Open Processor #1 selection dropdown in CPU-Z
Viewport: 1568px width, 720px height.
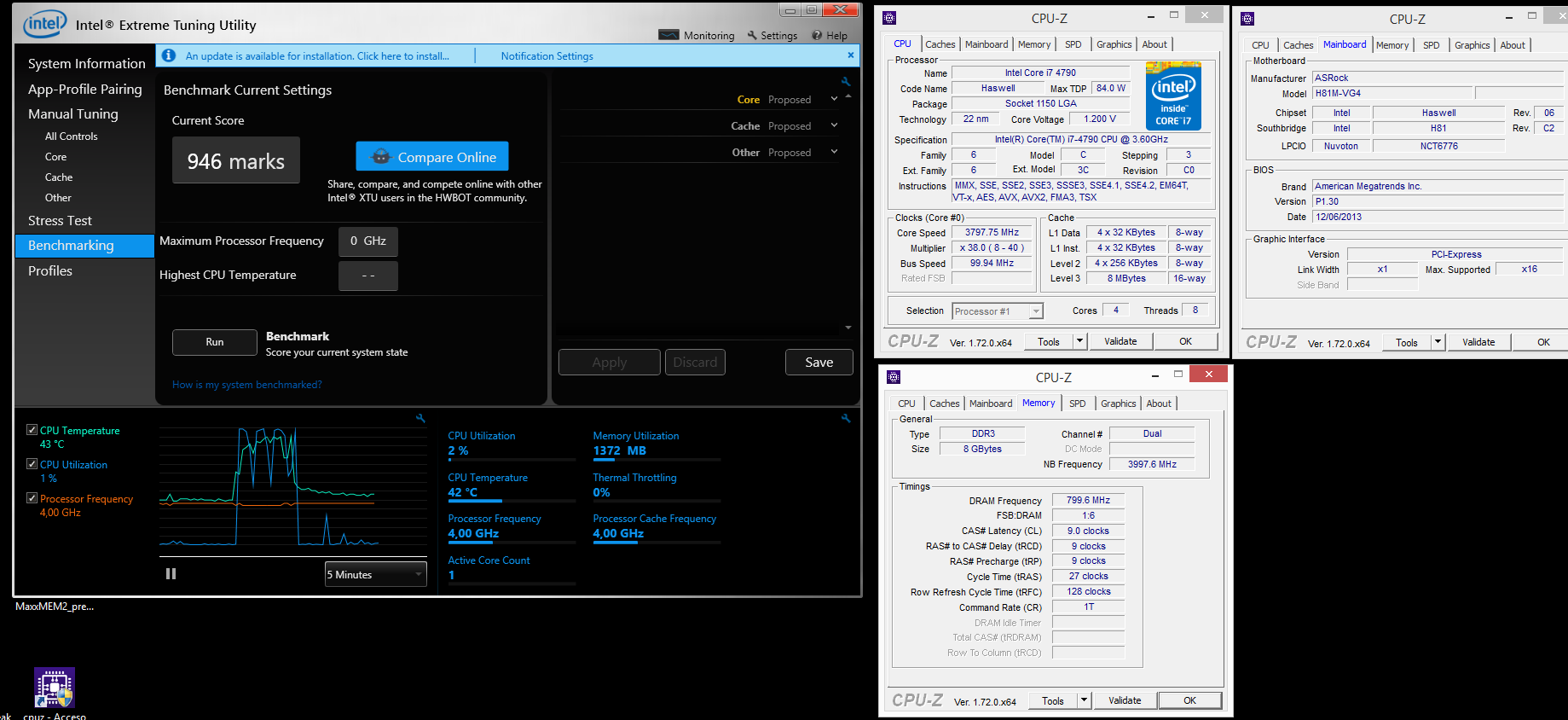click(x=997, y=311)
